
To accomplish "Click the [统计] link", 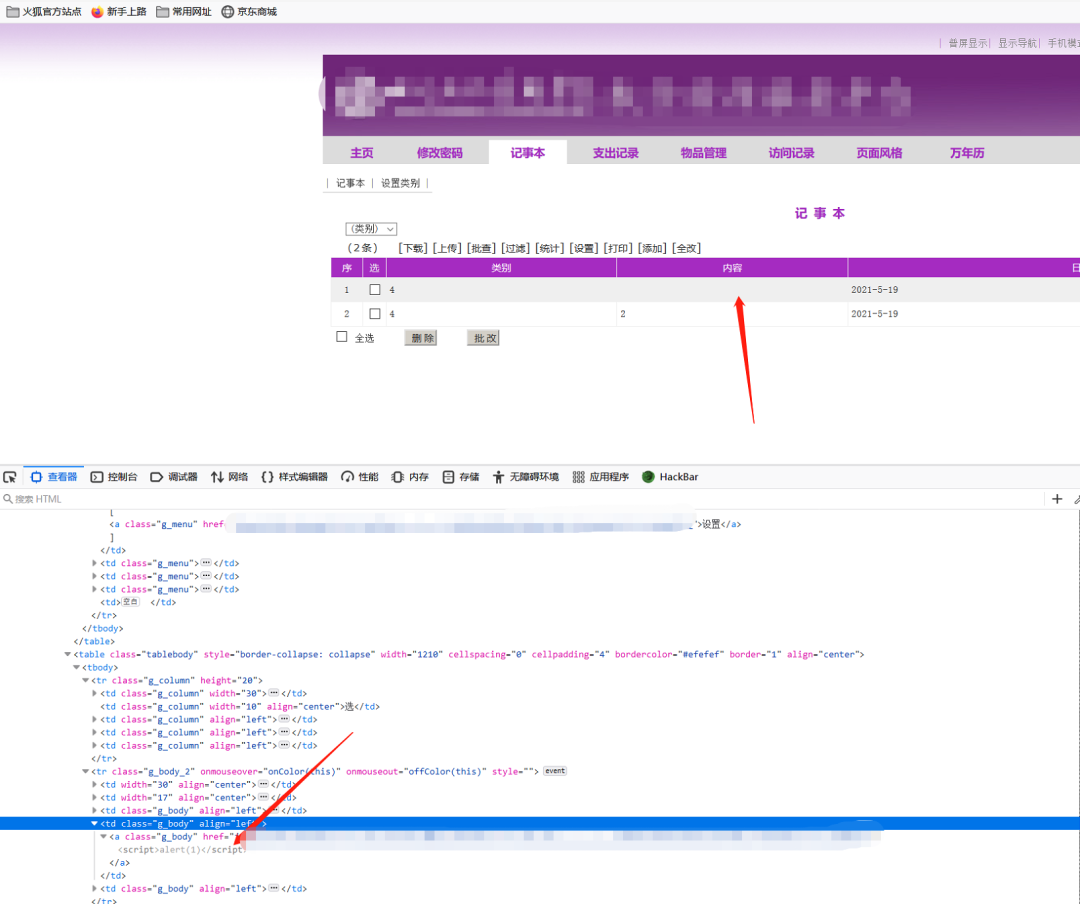I will coord(550,248).
